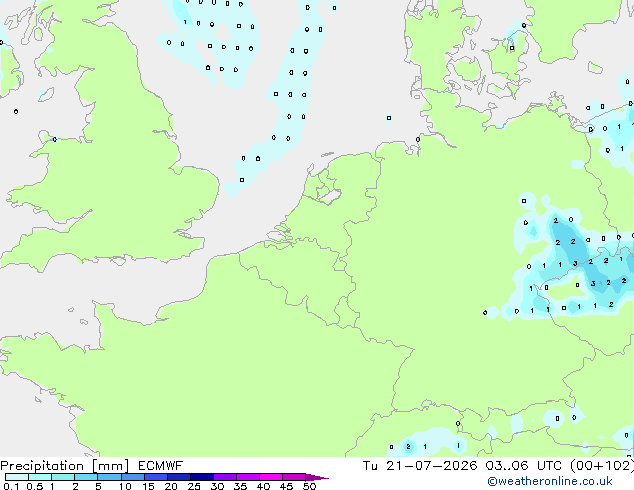Pick the legend swatch between 5 and 10

(x=110, y=477)
